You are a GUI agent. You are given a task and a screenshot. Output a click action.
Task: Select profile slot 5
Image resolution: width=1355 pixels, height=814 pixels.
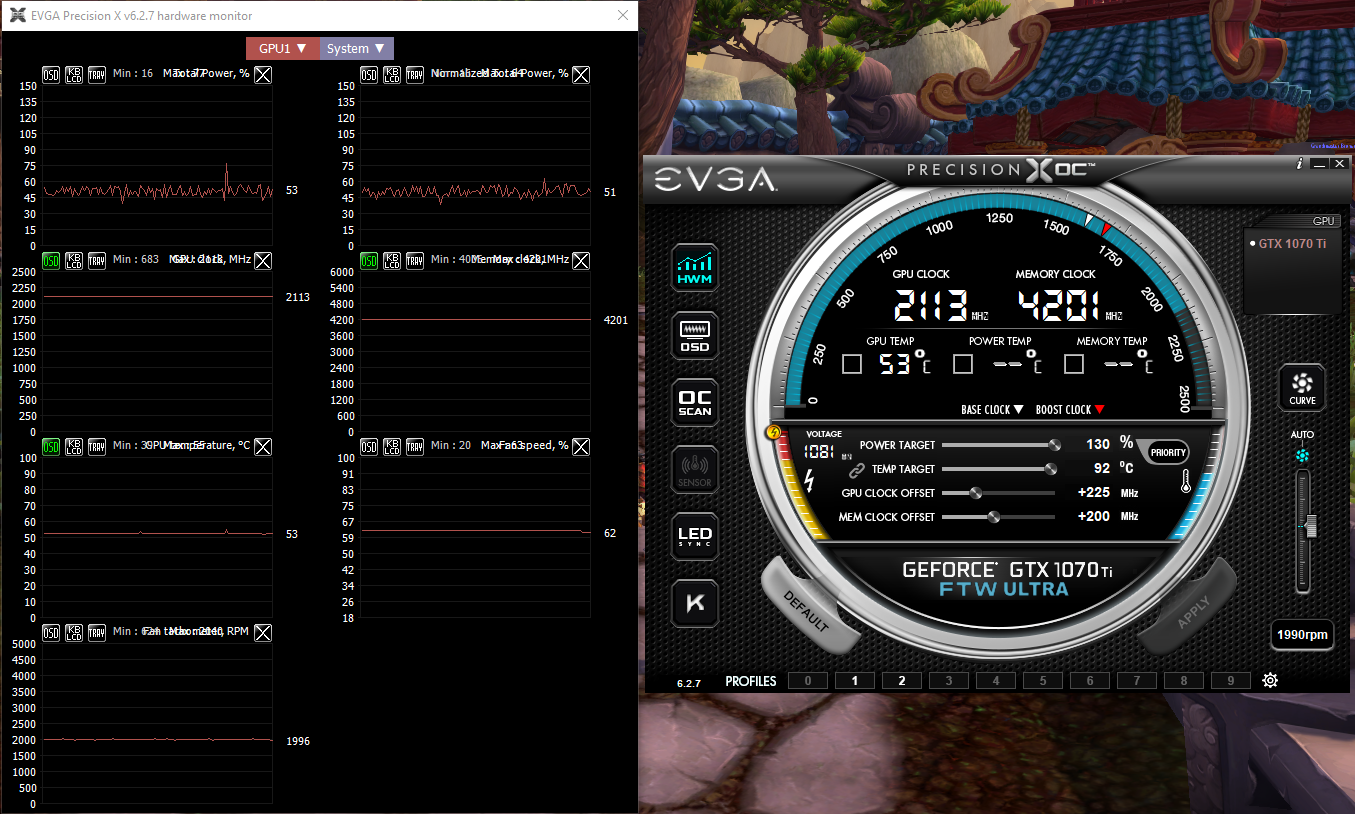pos(1042,681)
